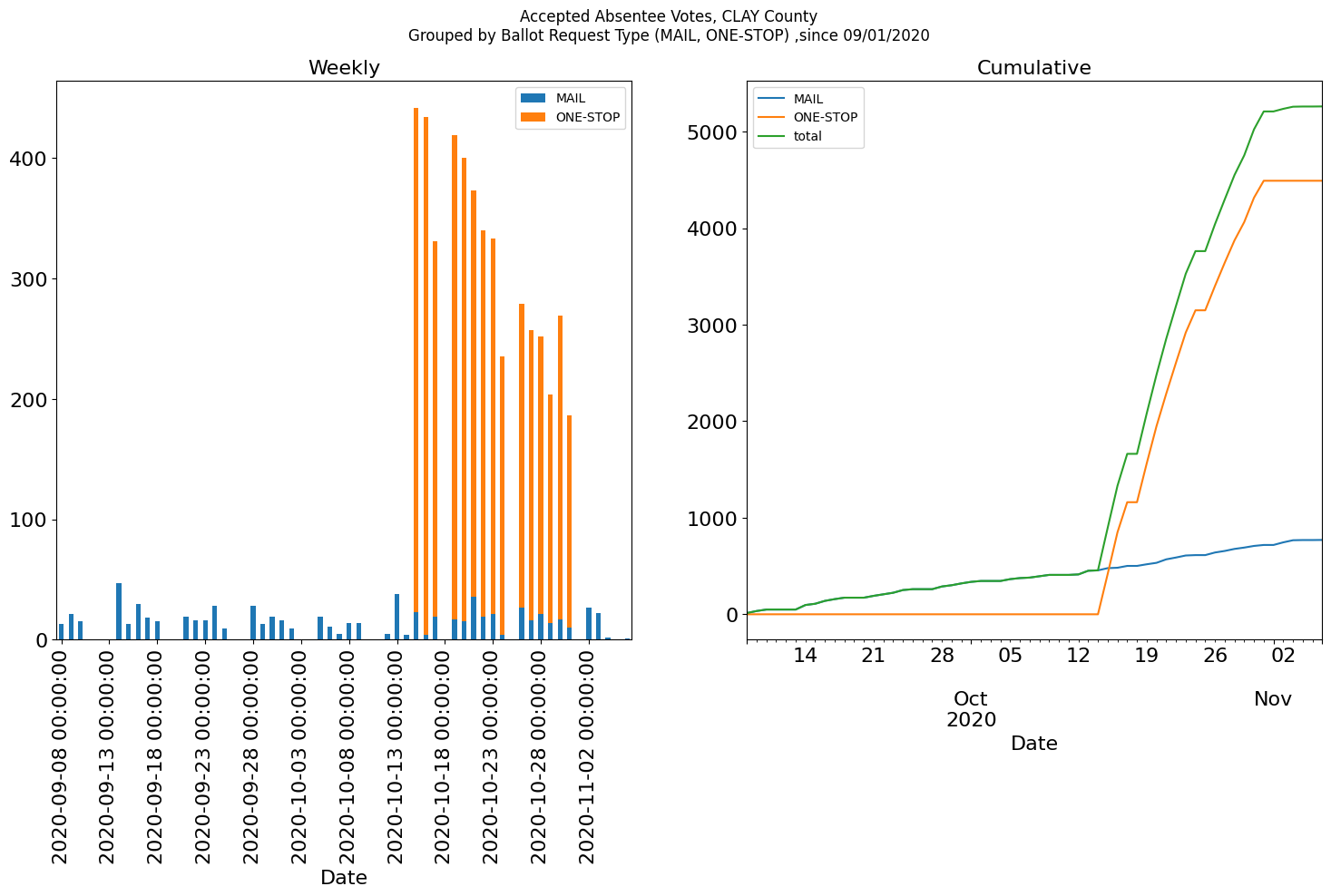Click x-axis date label 2020-11-02 00:00:00
Viewport: 1331px width, 896px height.
[x=588, y=756]
